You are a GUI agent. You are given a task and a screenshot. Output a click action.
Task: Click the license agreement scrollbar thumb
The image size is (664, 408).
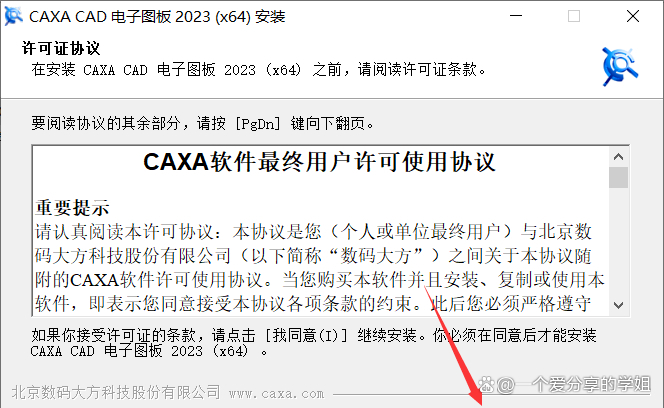[618, 178]
